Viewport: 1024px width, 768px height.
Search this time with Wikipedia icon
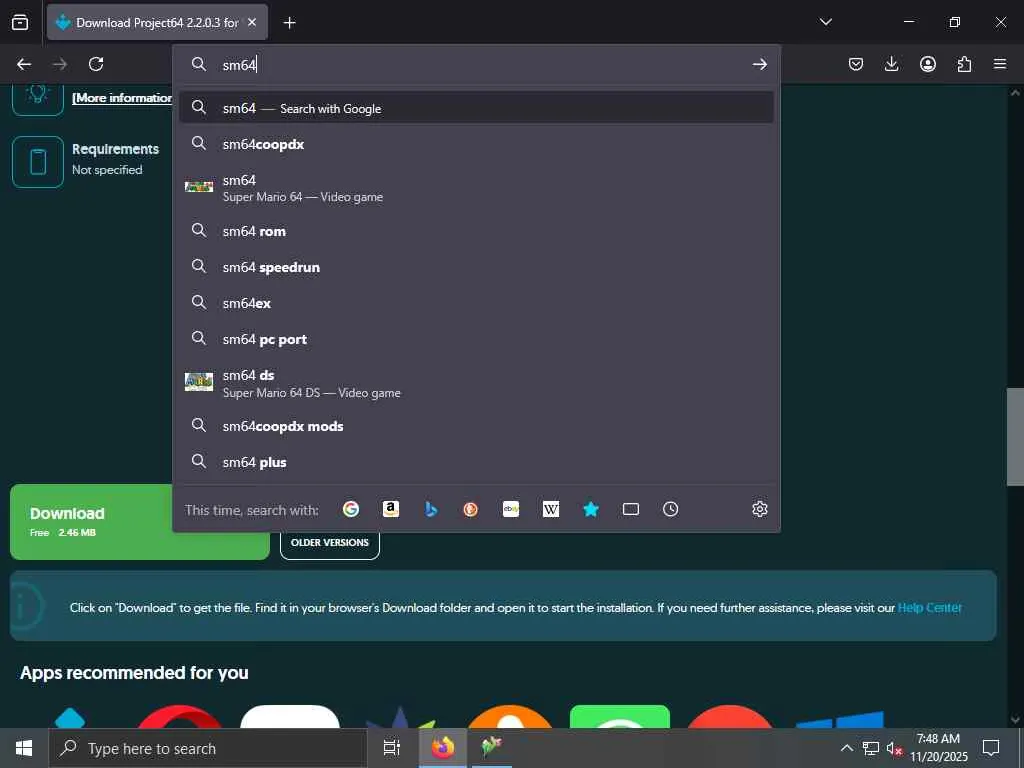click(x=551, y=509)
